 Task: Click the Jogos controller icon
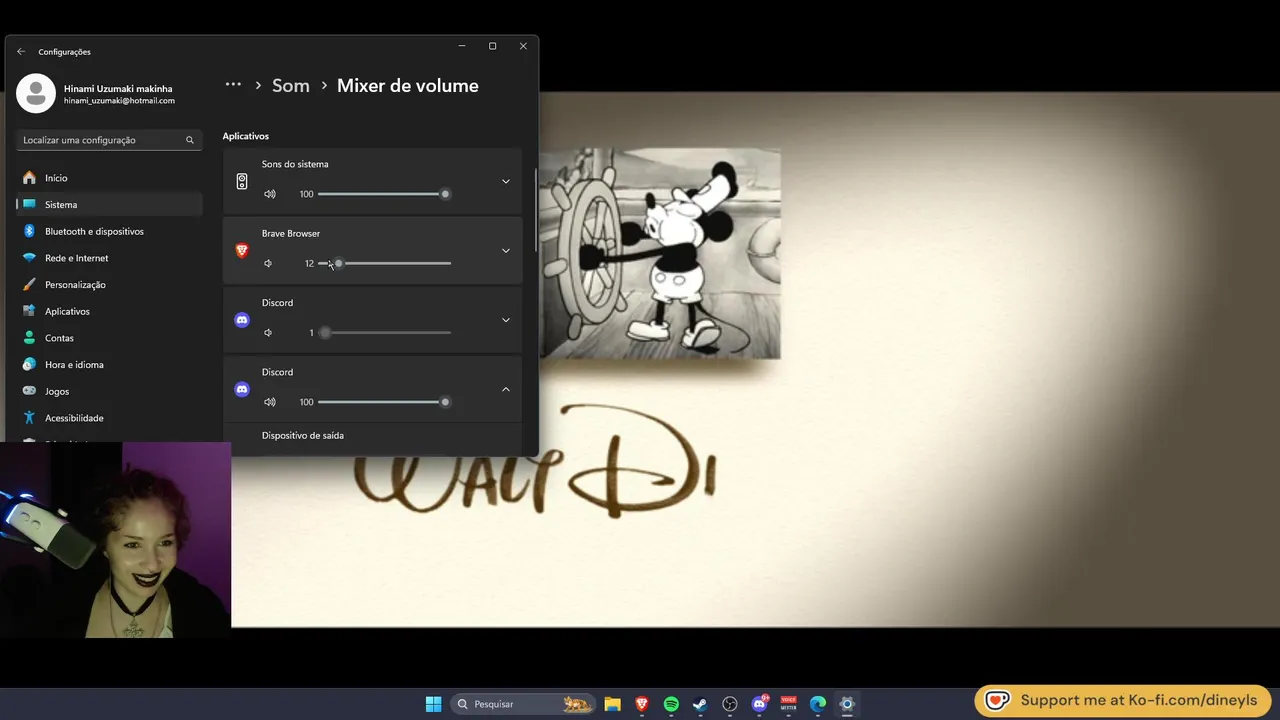29,391
